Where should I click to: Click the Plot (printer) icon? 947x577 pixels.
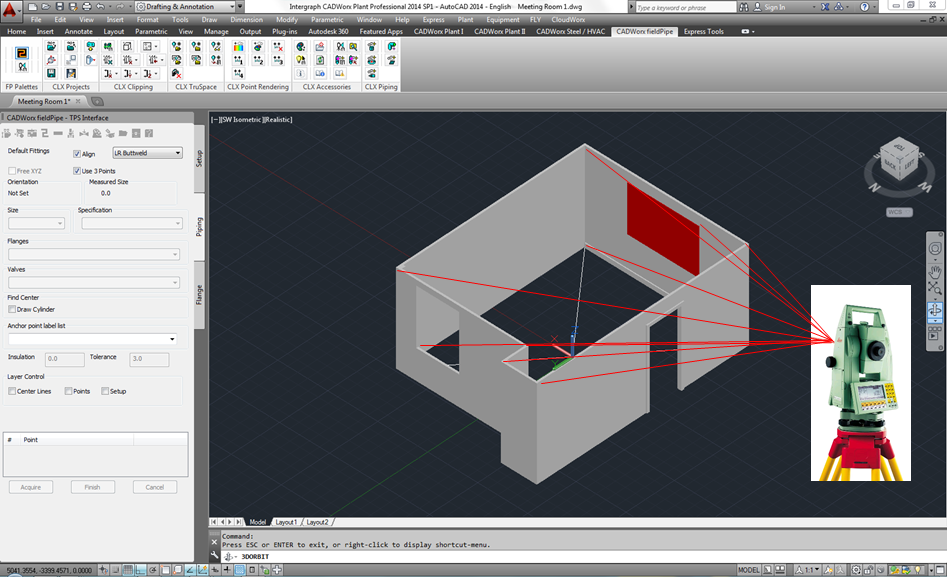86,7
